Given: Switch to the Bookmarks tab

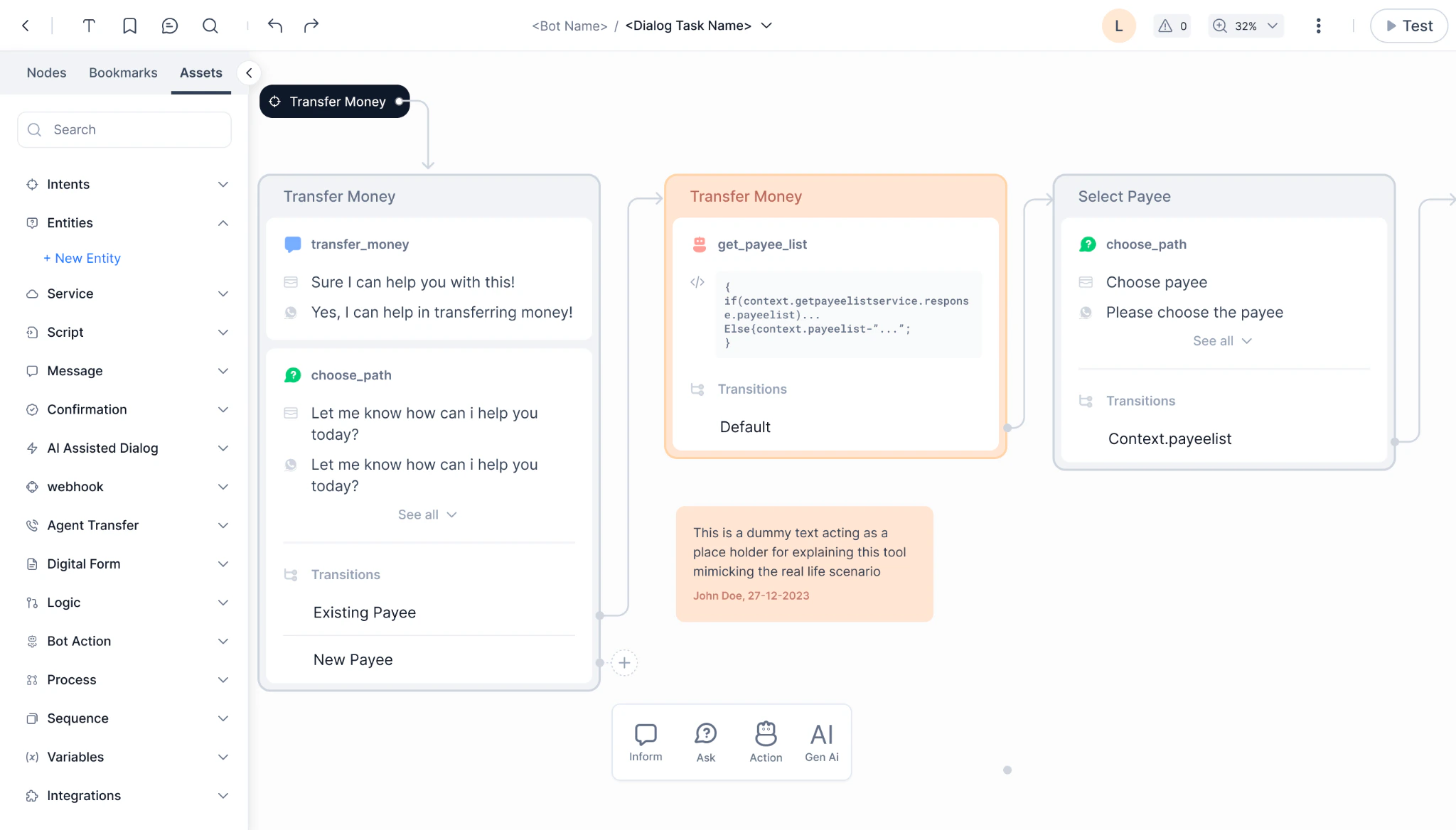Looking at the screenshot, I should [x=123, y=72].
